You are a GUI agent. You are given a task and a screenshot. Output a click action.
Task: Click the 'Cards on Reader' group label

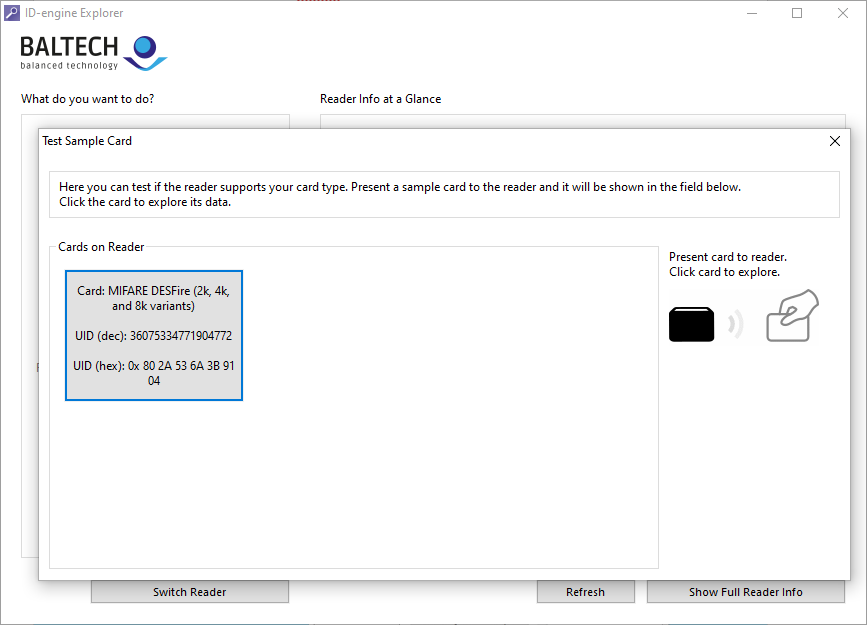(x=101, y=247)
